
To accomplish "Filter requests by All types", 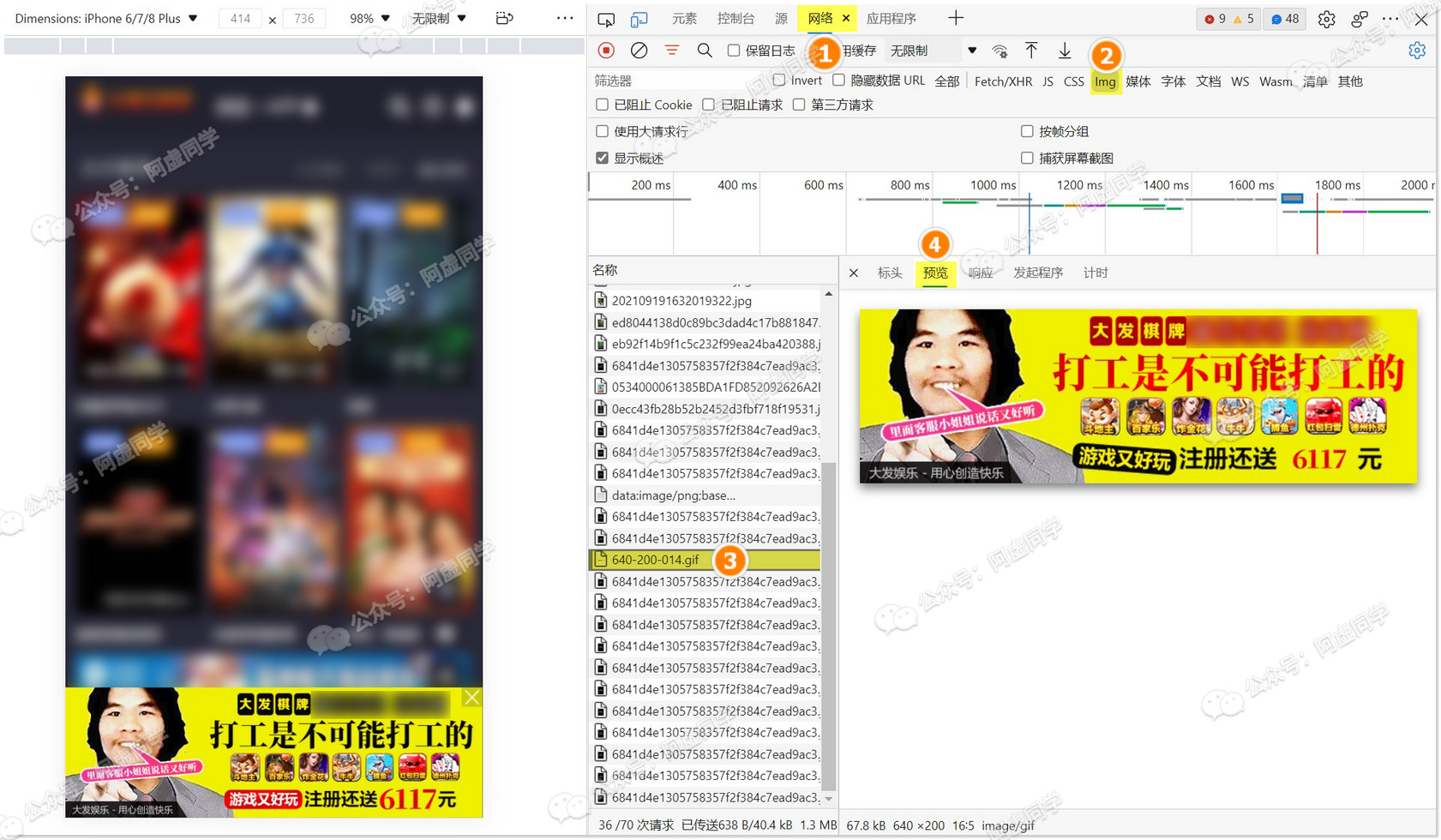I will (x=947, y=81).
